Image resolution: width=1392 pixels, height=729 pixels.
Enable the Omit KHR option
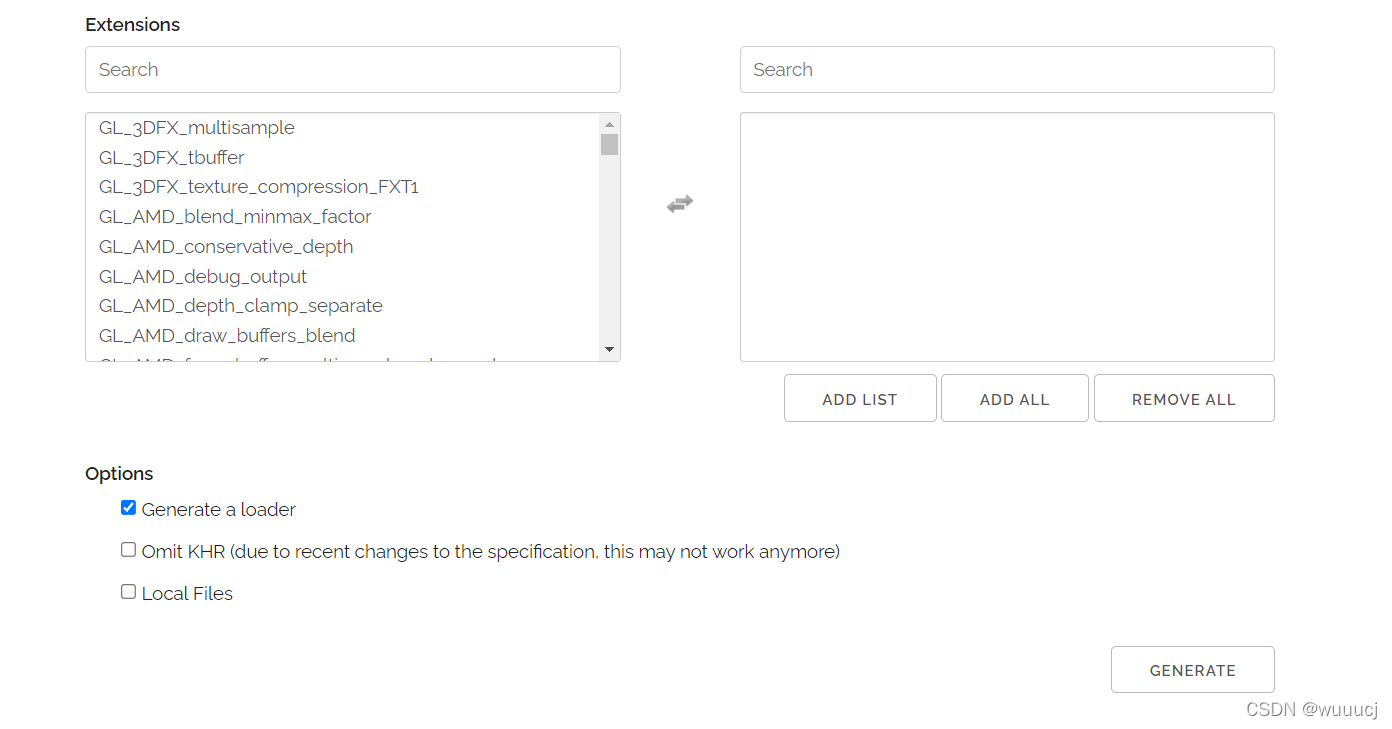(128, 550)
